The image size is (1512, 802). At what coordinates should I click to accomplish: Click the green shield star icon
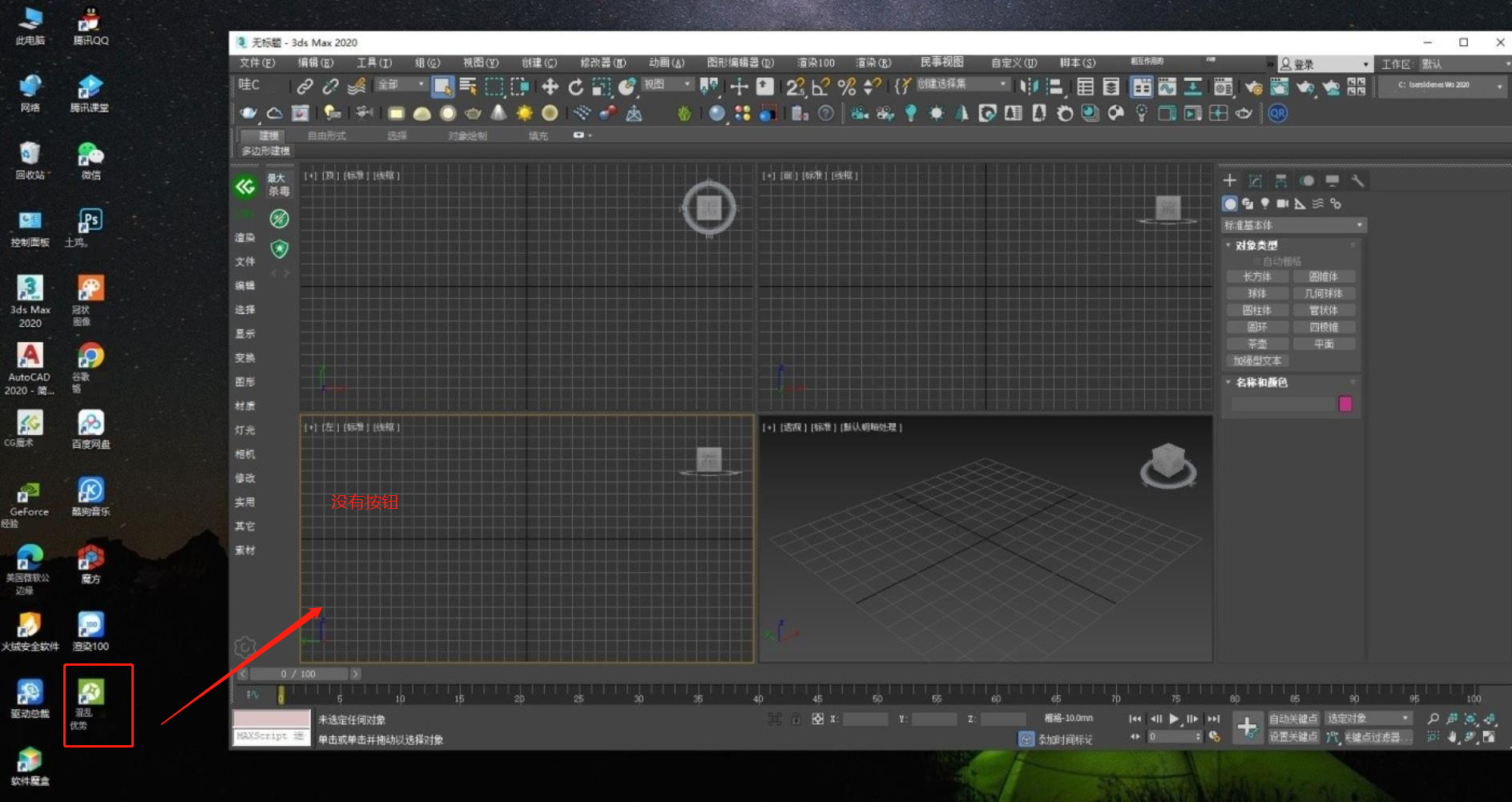(x=279, y=249)
